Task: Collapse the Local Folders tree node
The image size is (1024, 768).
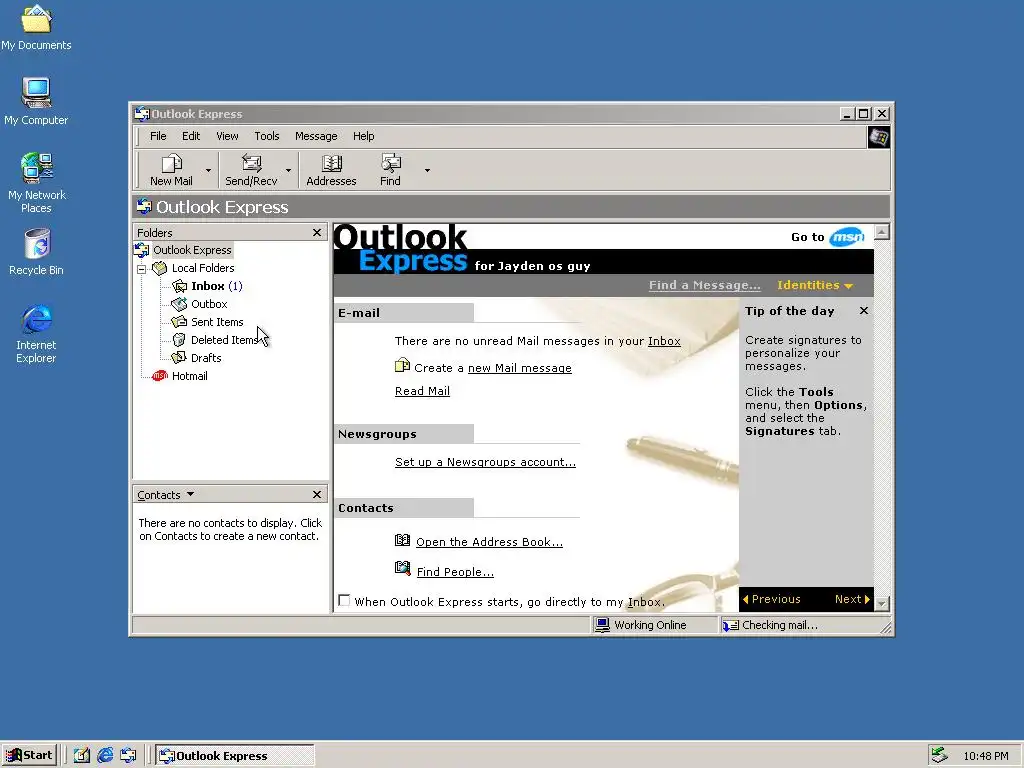Action: 141,268
